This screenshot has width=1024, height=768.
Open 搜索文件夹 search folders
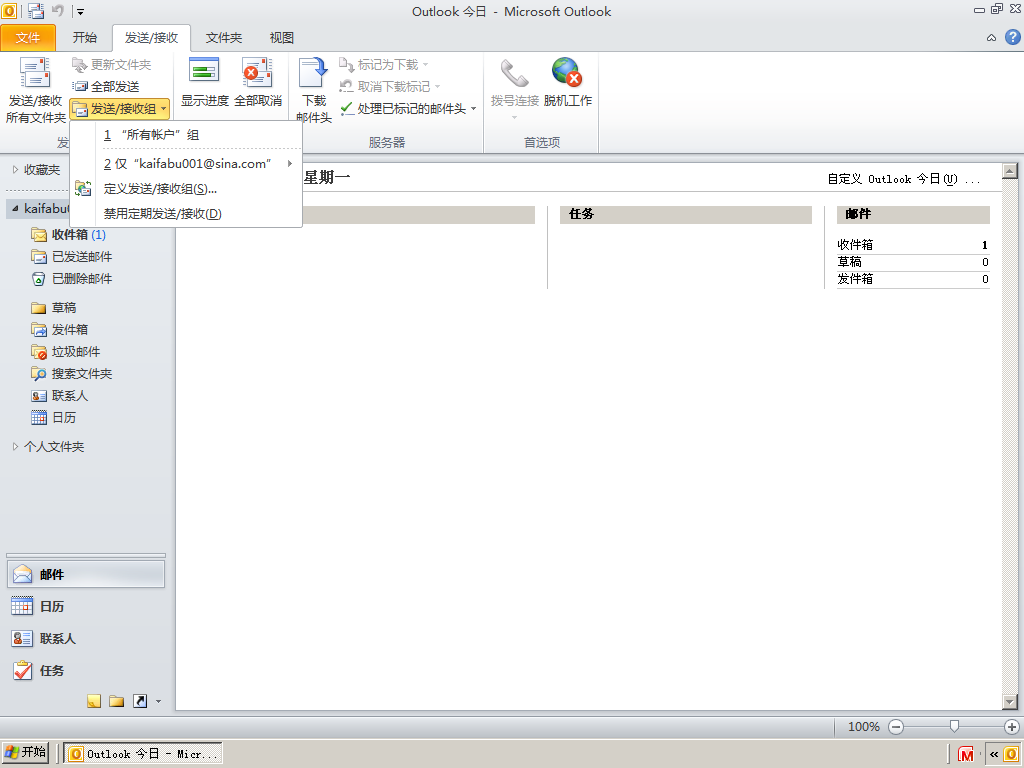pyautogui.click(x=72, y=374)
